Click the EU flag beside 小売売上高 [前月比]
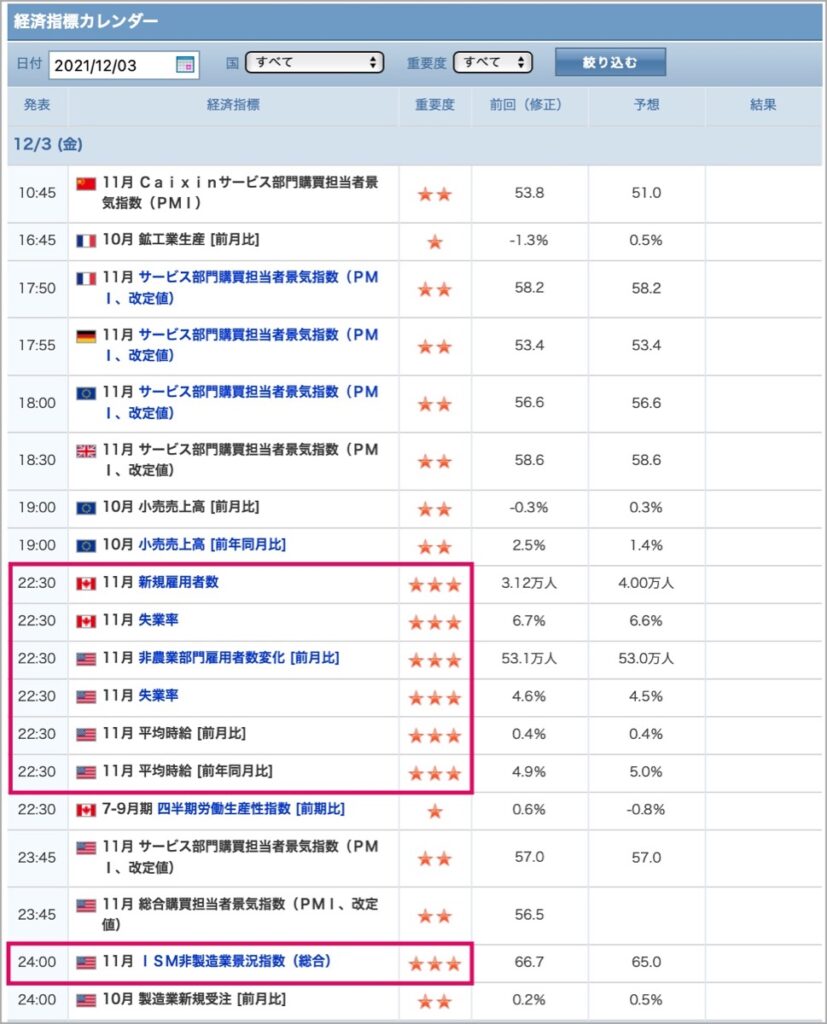Screen dimensions: 827x1024 click(86, 508)
